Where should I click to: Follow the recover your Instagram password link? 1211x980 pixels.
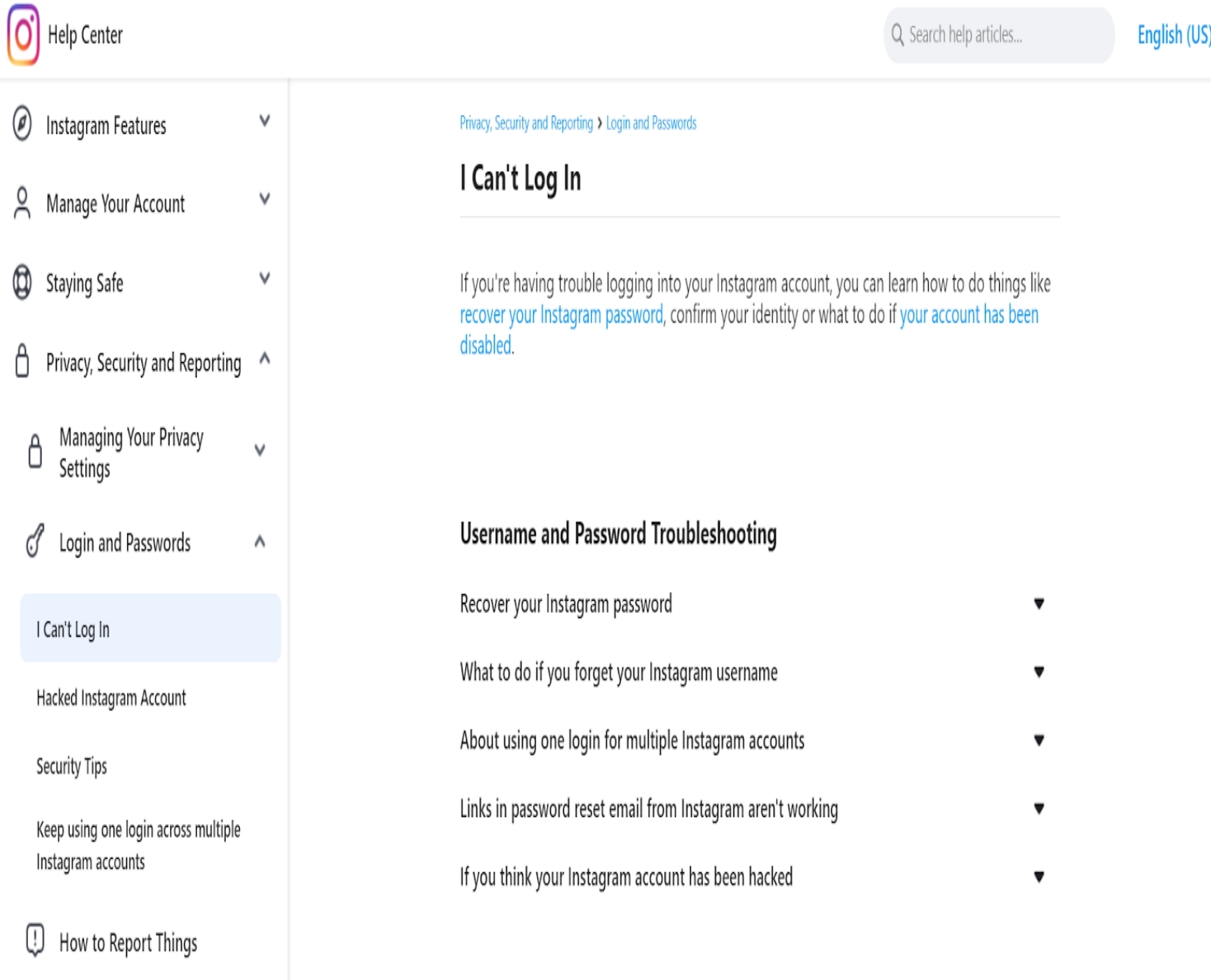(x=561, y=315)
